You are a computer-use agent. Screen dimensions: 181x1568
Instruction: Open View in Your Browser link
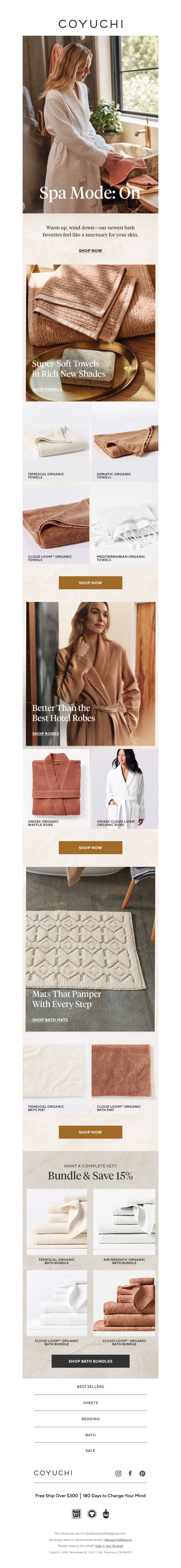[x=109, y=1545]
